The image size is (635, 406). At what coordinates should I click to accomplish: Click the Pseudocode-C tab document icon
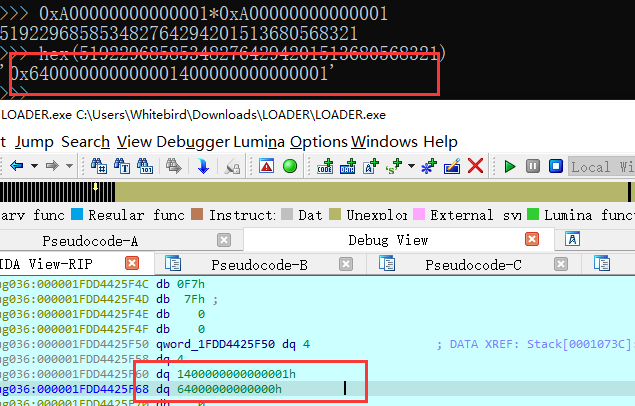(x=387, y=263)
